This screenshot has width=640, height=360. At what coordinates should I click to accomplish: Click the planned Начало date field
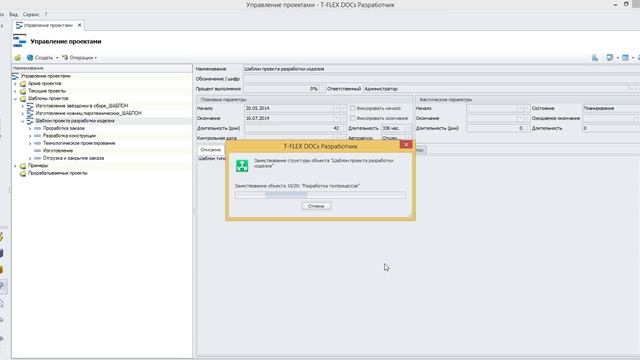(x=289, y=108)
